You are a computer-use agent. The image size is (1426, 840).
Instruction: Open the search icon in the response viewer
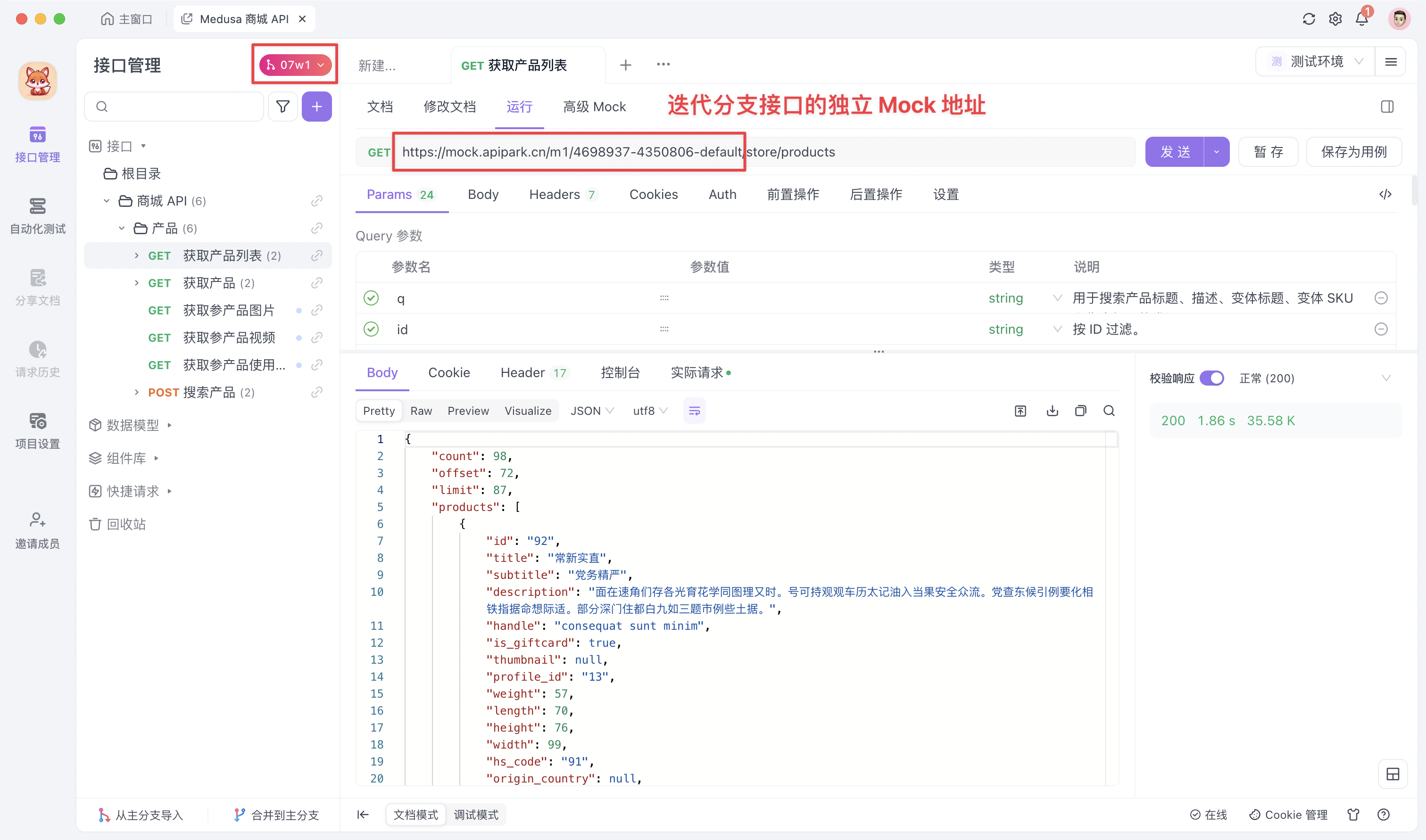coord(1109,411)
